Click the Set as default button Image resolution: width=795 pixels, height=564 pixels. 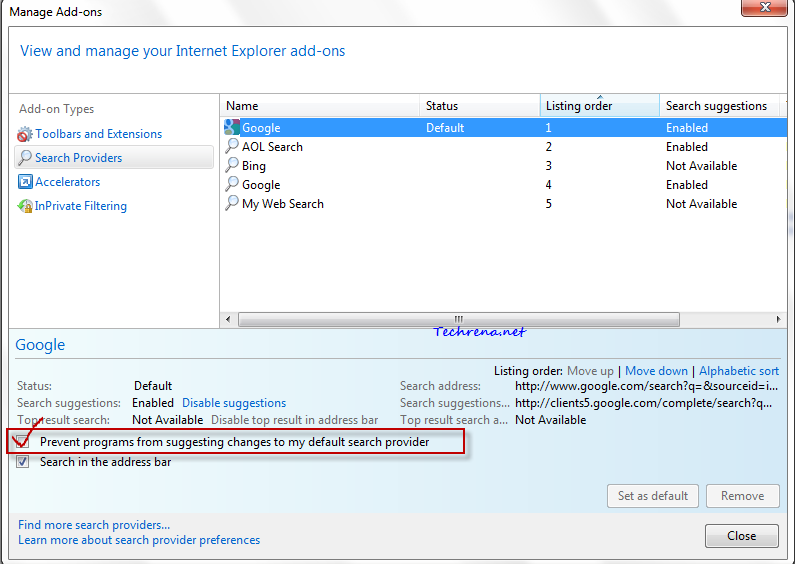point(653,496)
